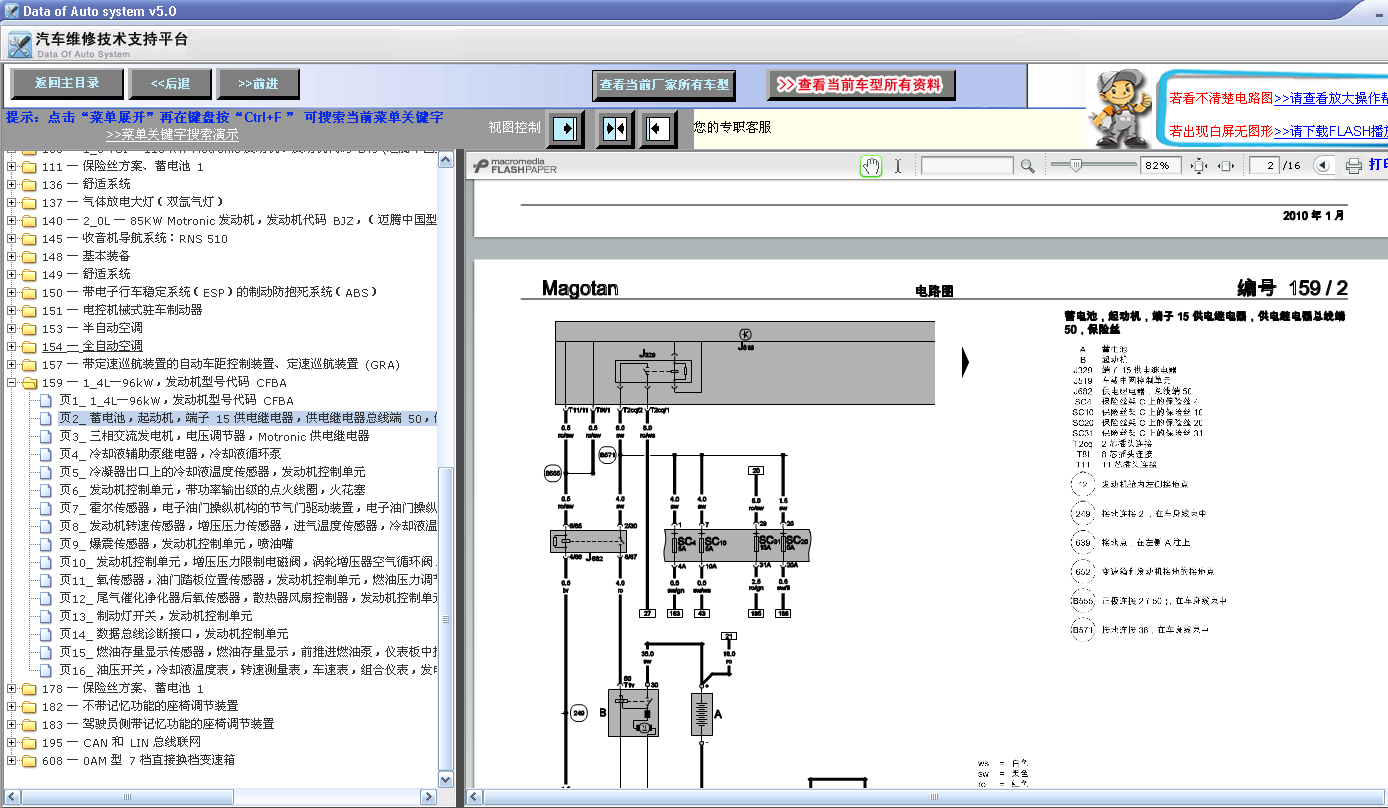Expand the 153 一 半自动空调 node
This screenshot has height=808, width=1388.
(11, 328)
